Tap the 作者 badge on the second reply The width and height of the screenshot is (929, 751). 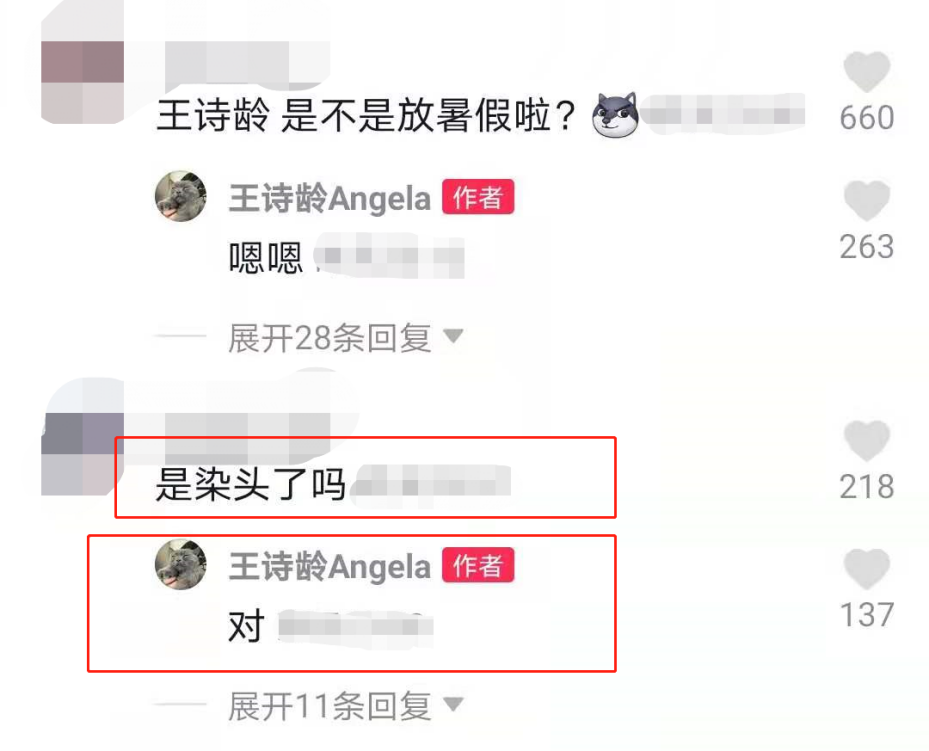[478, 565]
